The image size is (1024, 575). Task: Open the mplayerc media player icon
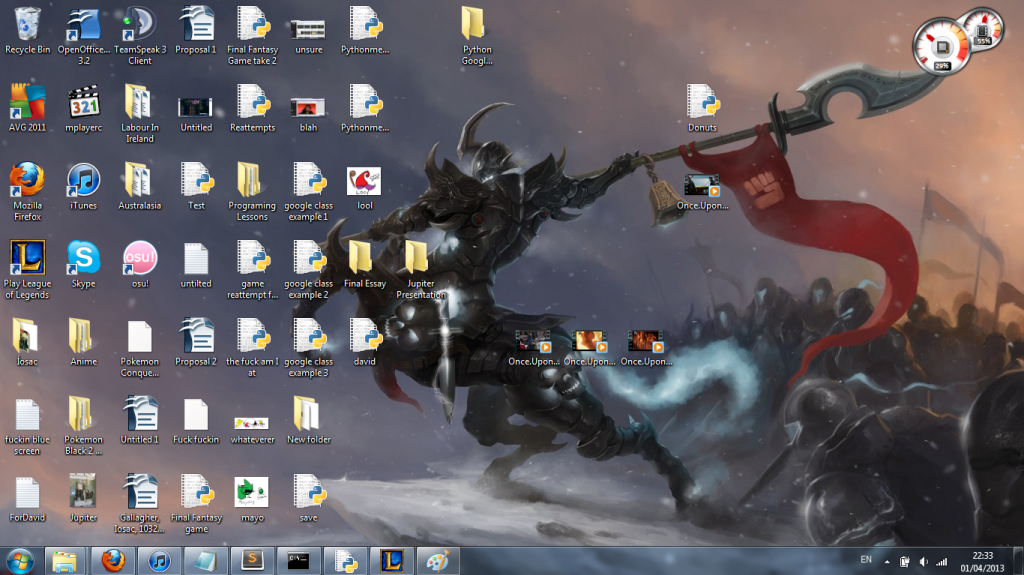(84, 102)
